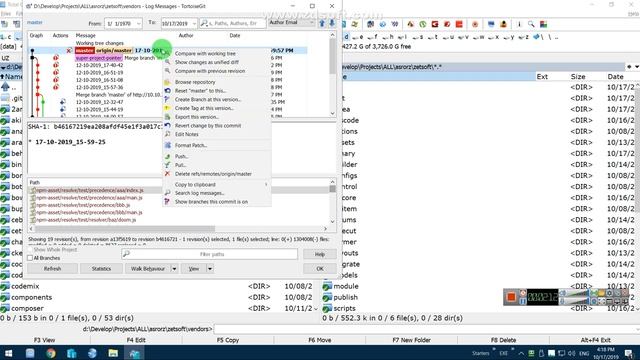Image resolution: width=640 pixels, height=360 pixels.
Task: Select the Working tree changes row
Action: point(100,43)
